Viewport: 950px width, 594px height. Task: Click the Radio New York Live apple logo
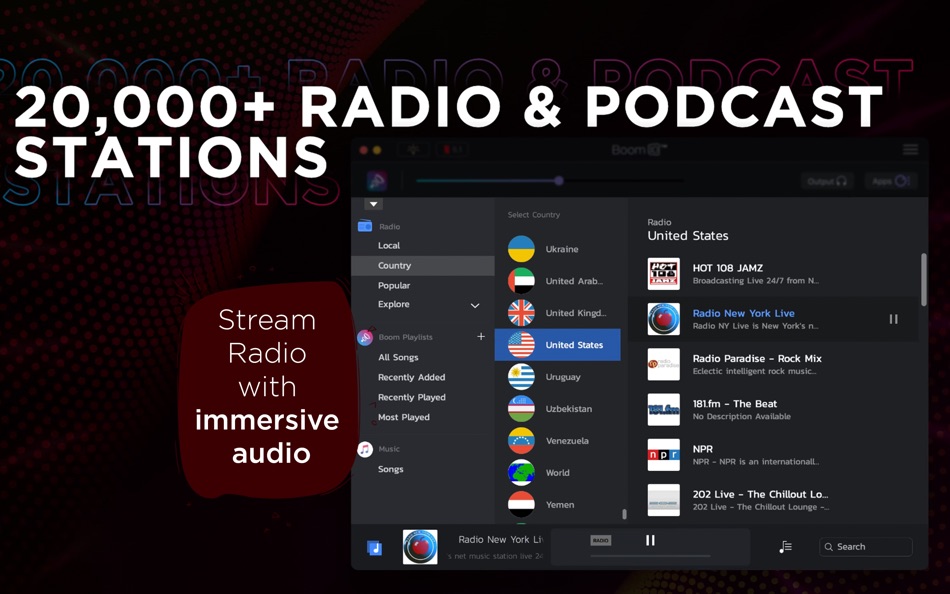click(x=663, y=319)
